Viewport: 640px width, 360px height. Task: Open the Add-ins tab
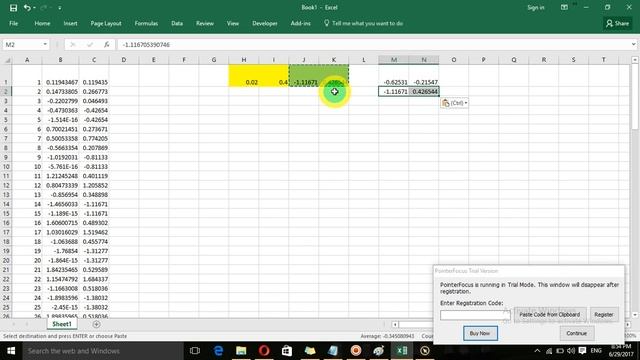click(300, 23)
